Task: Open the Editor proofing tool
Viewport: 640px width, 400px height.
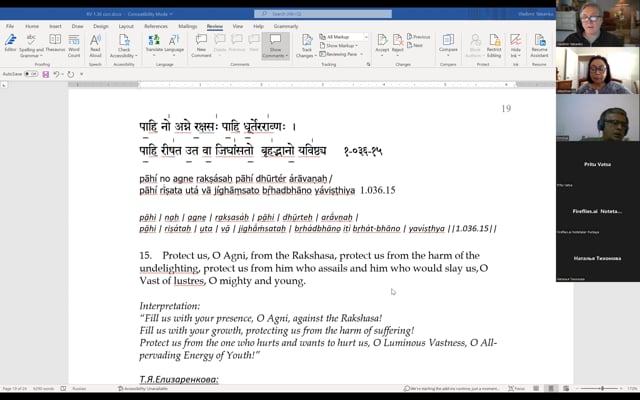Action: tap(10, 44)
